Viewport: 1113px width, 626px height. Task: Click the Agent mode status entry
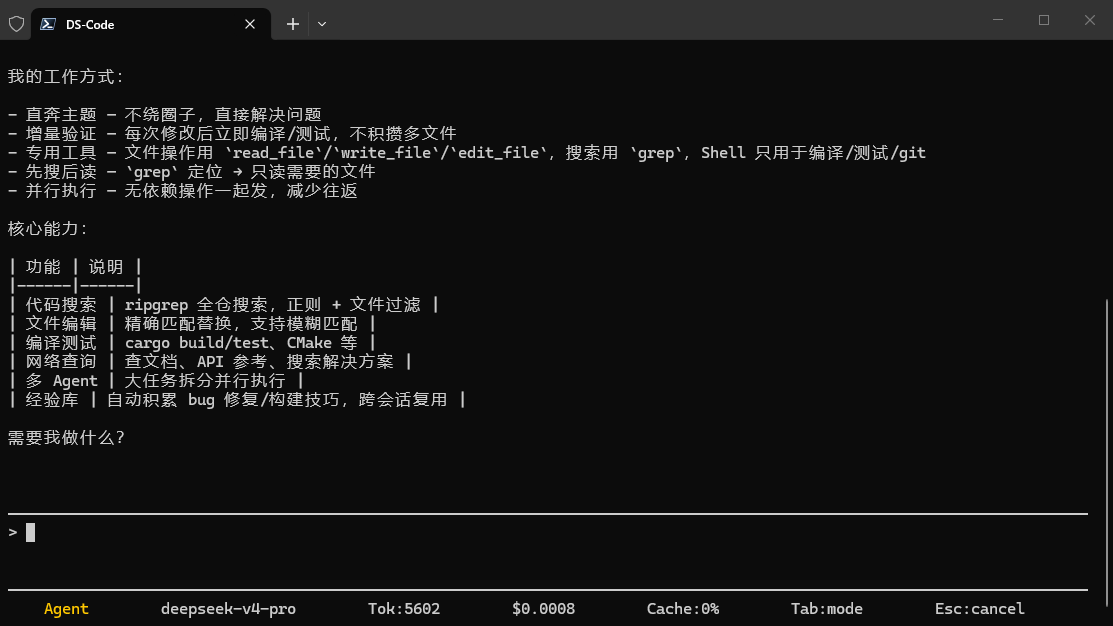(66, 609)
